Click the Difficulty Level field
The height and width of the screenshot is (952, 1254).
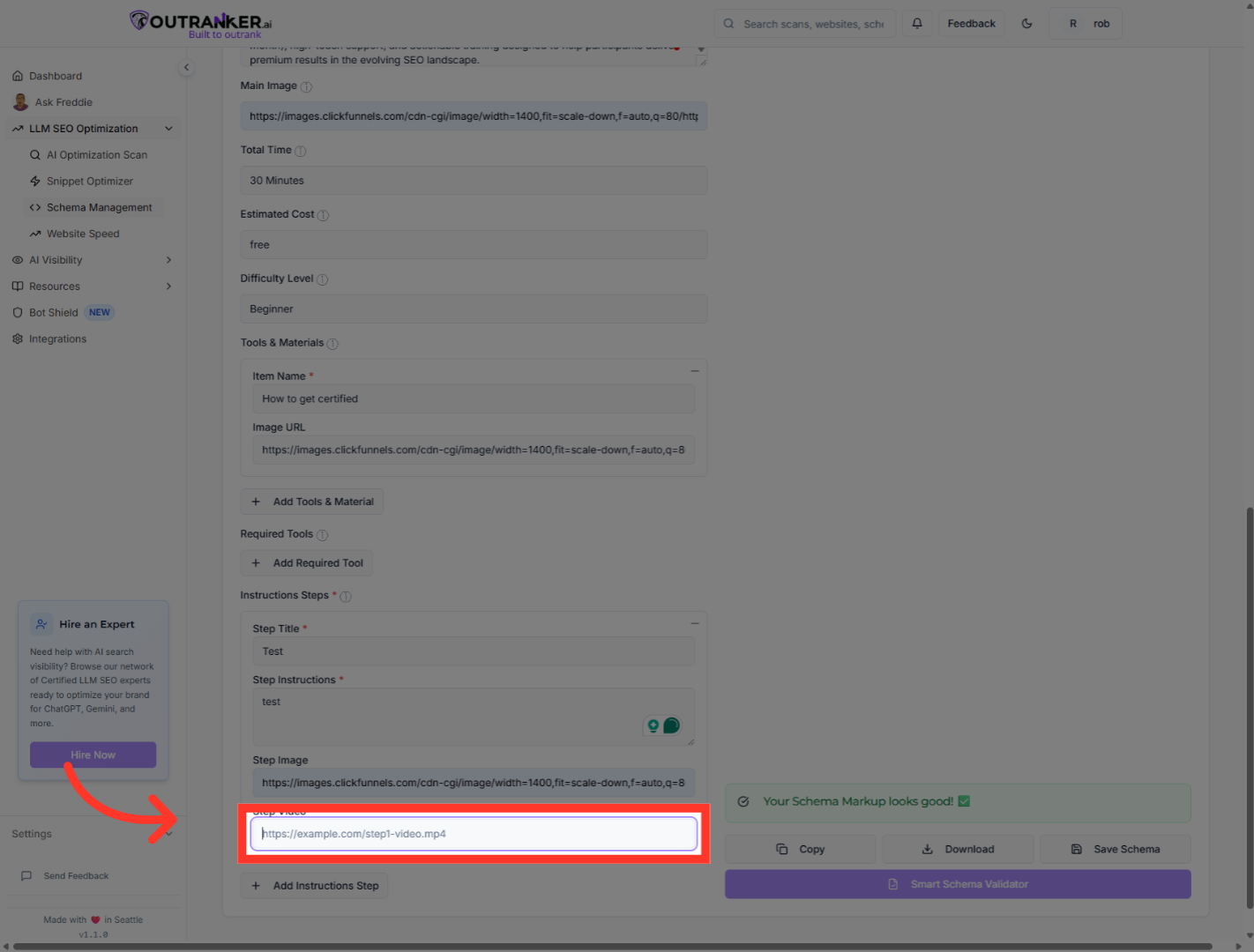point(474,309)
